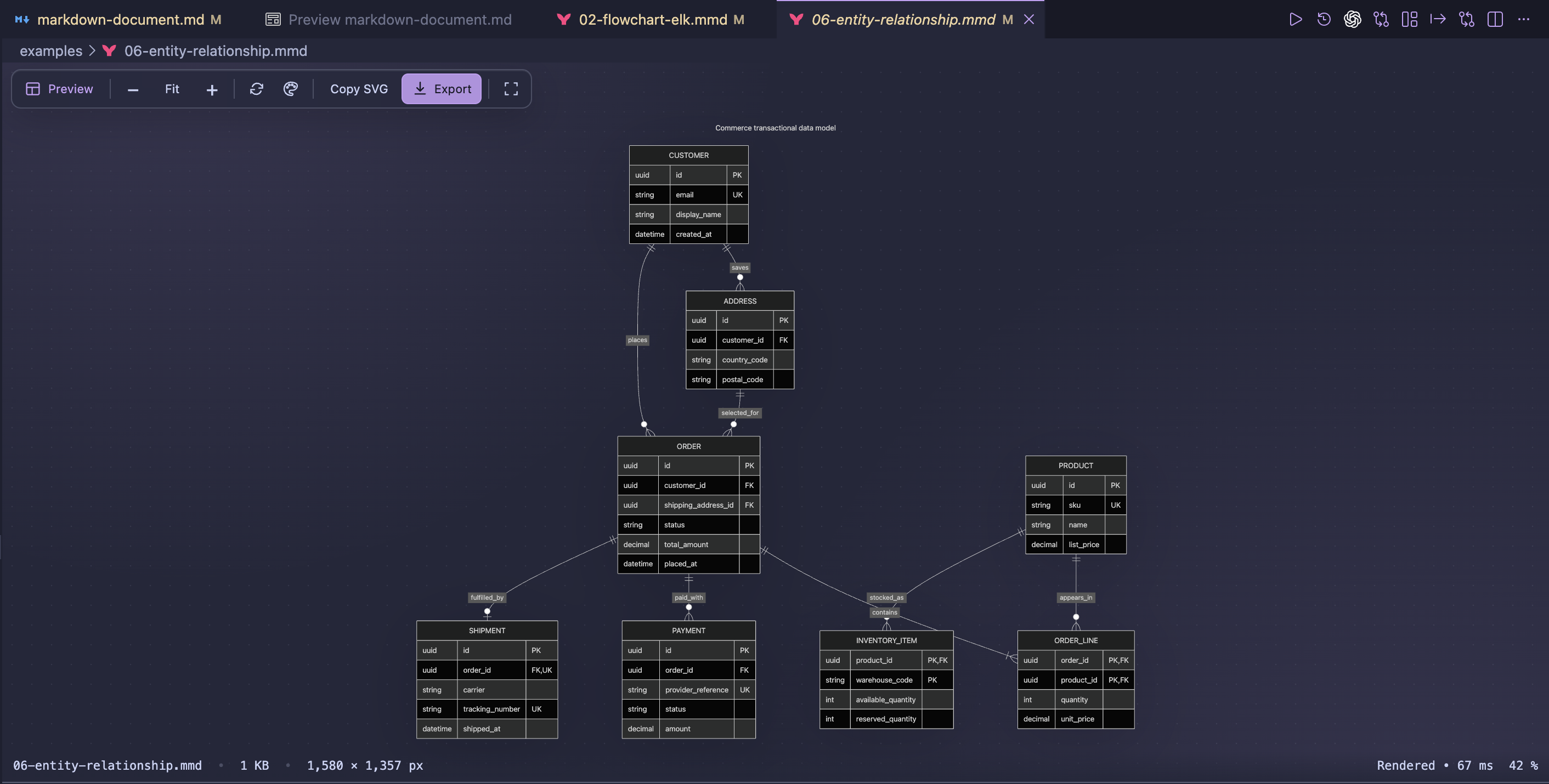
Task: Click the PAYMENT entity header
Action: [x=688, y=630]
